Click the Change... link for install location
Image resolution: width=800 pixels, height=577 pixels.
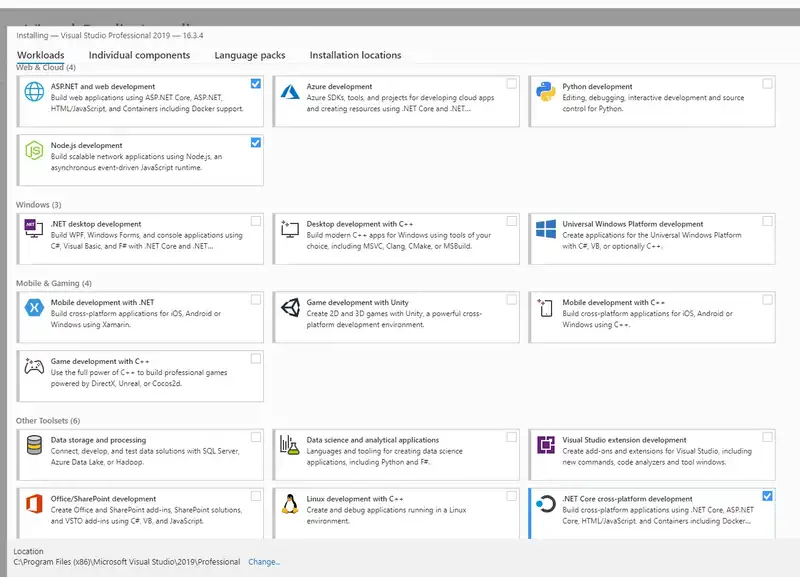point(264,562)
